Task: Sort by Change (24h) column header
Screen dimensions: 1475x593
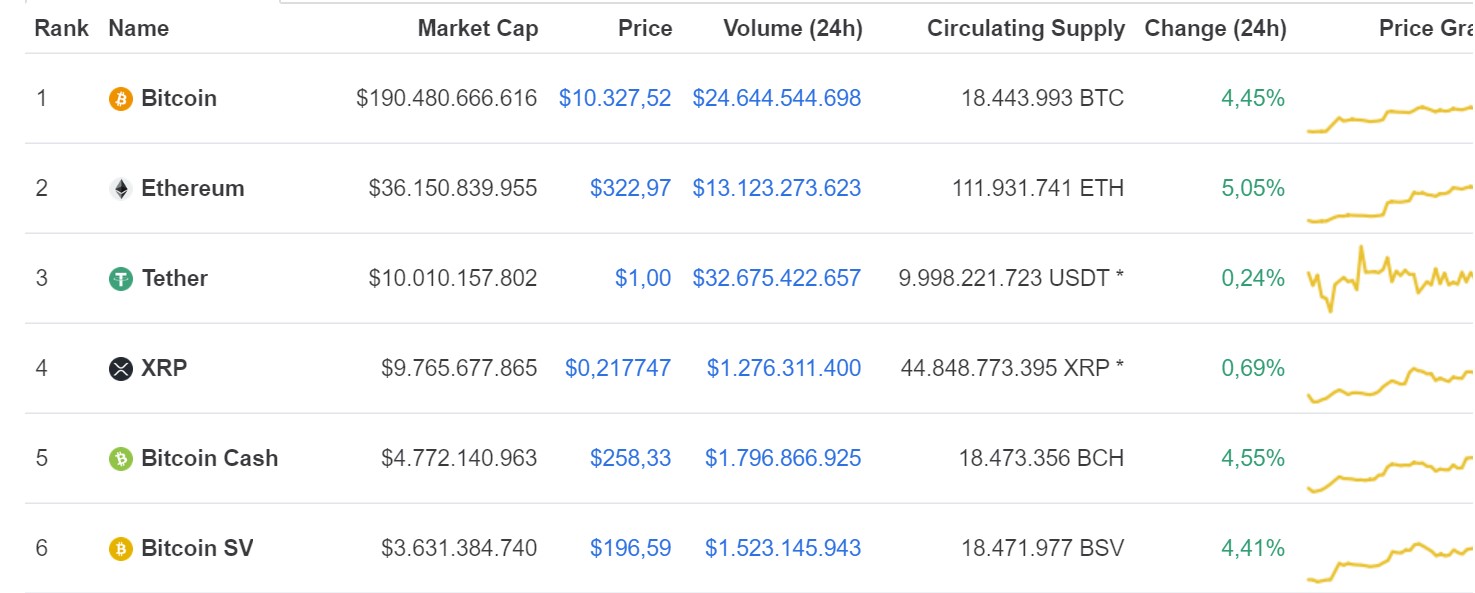Action: click(x=1215, y=28)
